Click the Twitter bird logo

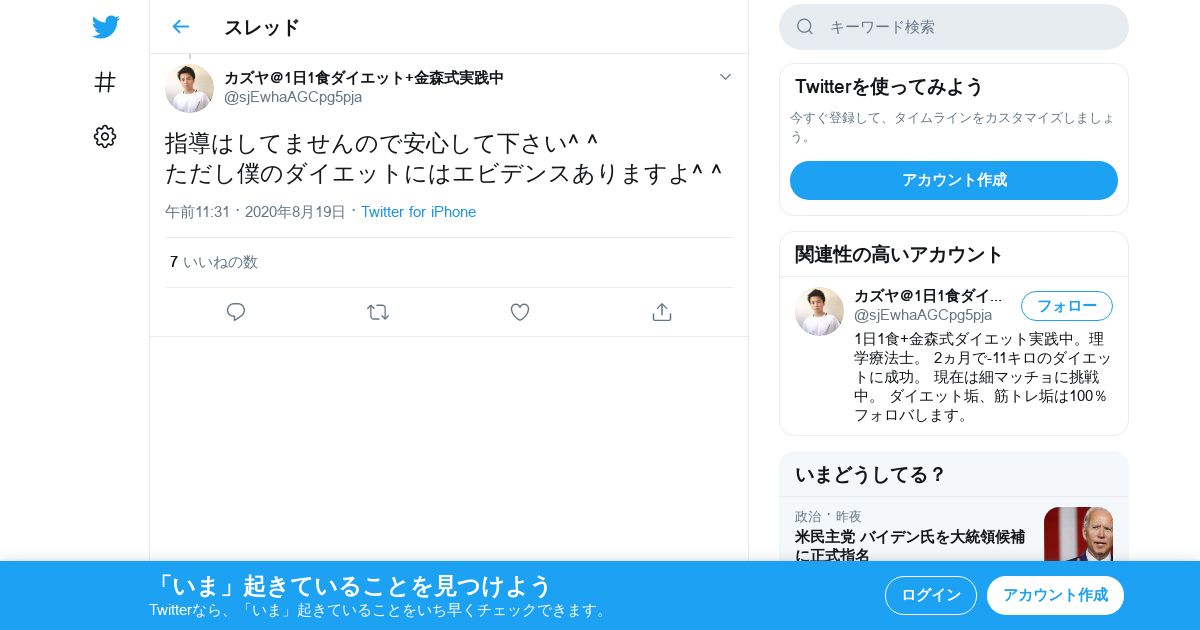pos(105,27)
